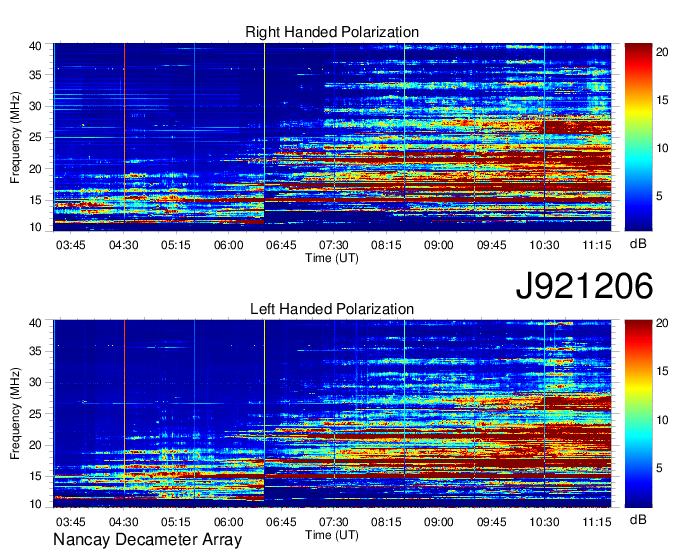Click the 5 dB label on bottom colorbar
This screenshot has height=552, width=680.
coord(659,468)
